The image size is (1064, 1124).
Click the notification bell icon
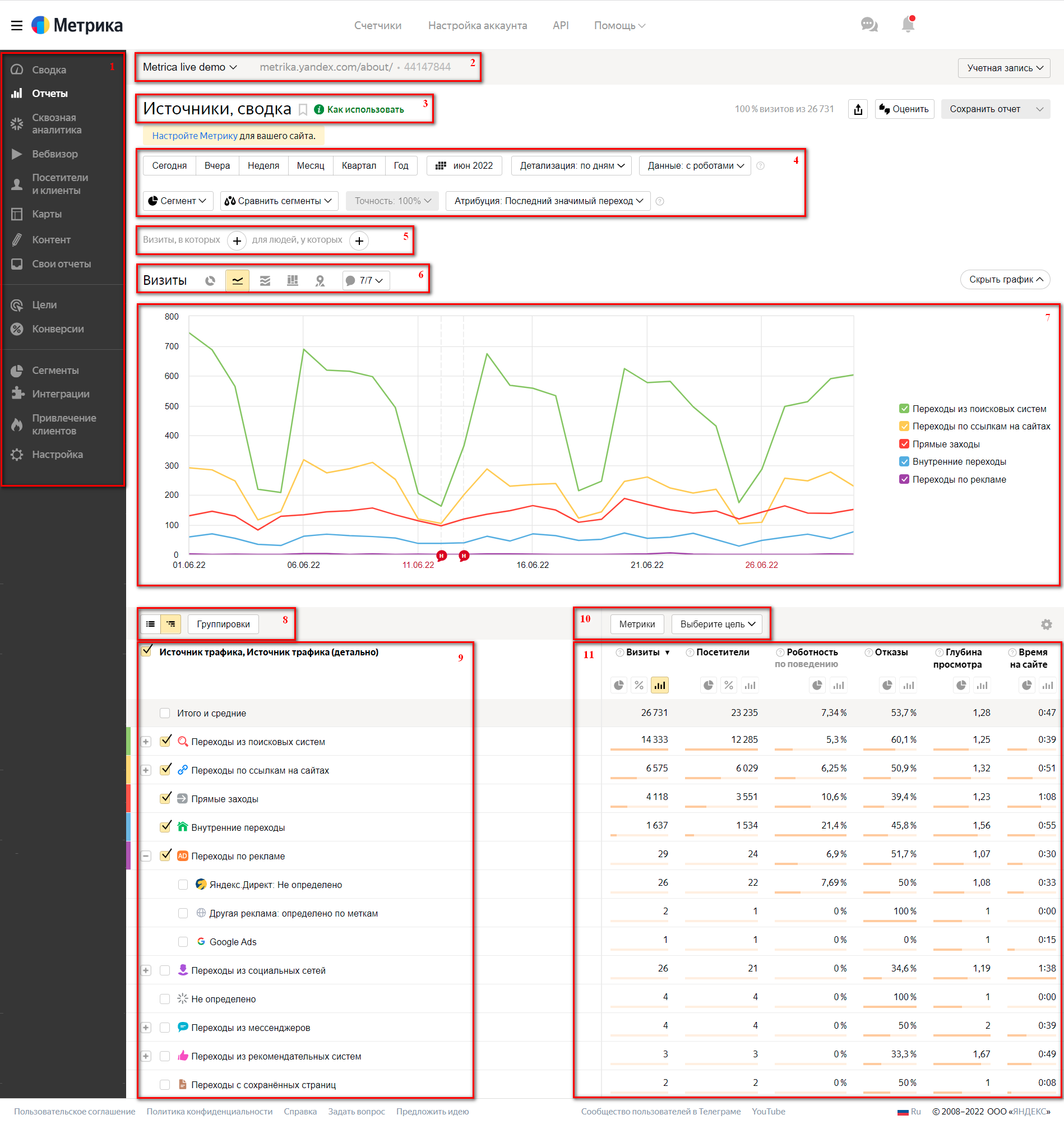click(x=908, y=25)
